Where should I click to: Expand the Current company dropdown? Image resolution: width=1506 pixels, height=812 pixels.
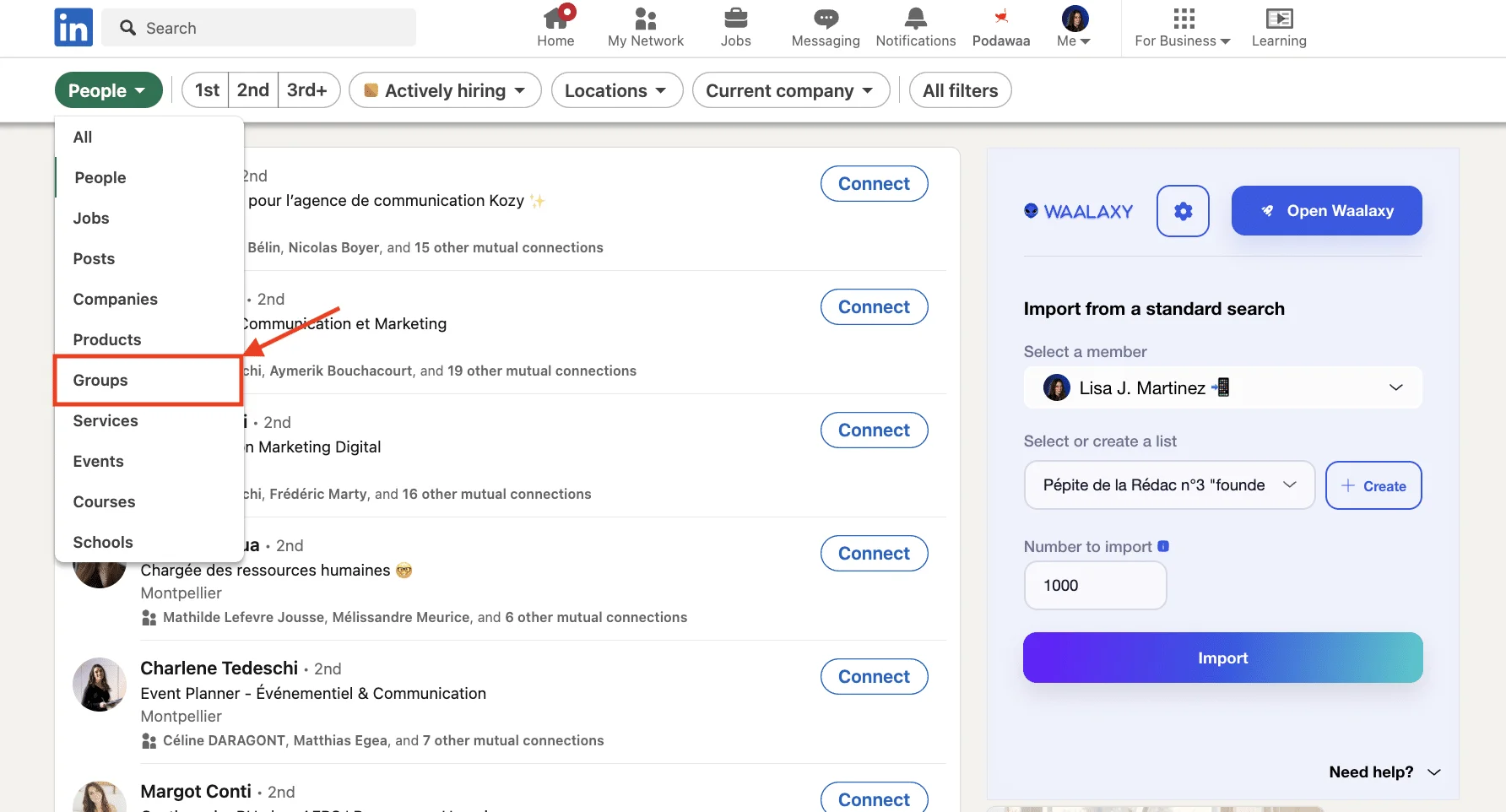pos(791,90)
